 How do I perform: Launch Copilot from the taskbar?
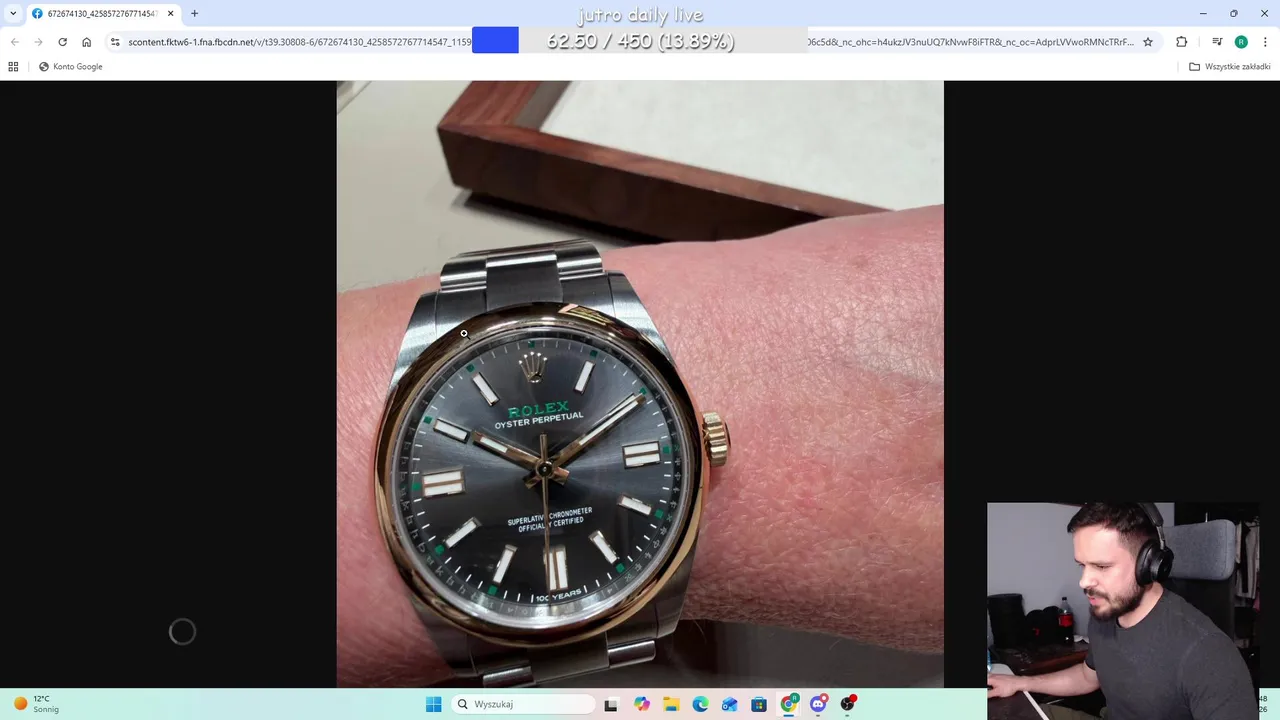641,704
